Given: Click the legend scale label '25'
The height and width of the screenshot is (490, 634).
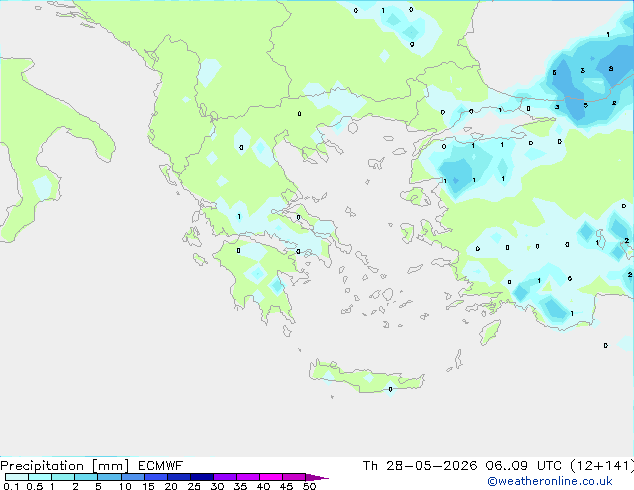Looking at the screenshot, I should coord(194,486).
